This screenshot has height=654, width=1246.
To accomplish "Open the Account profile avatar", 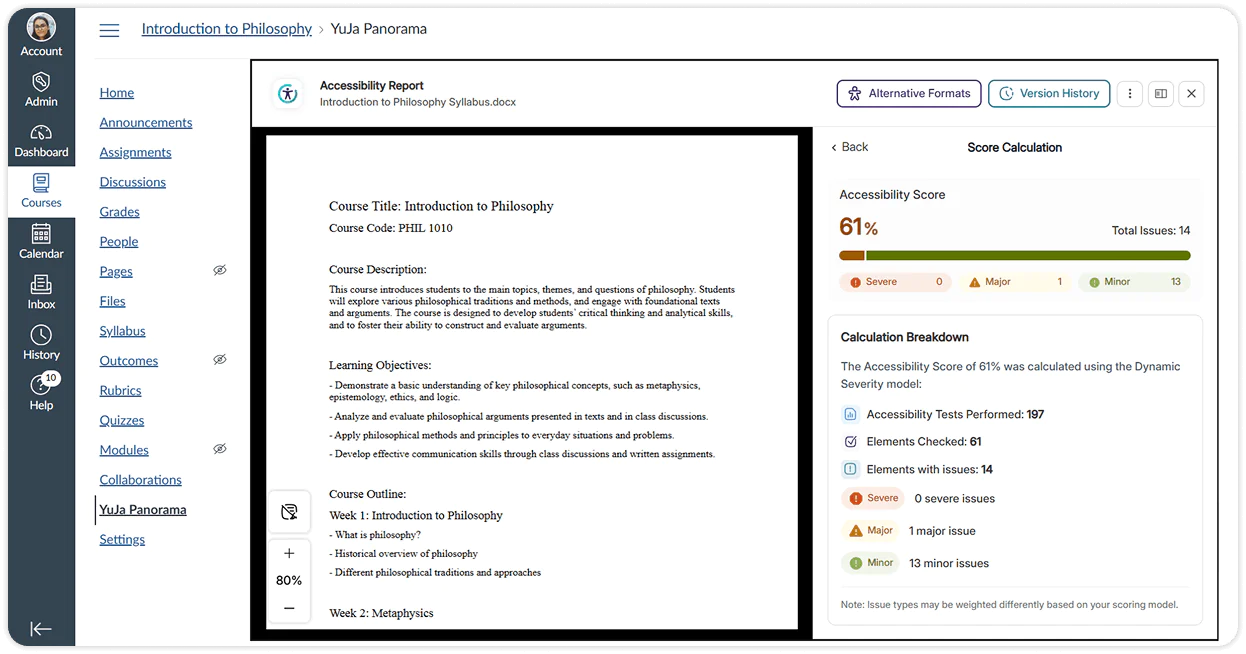I will [x=41, y=27].
